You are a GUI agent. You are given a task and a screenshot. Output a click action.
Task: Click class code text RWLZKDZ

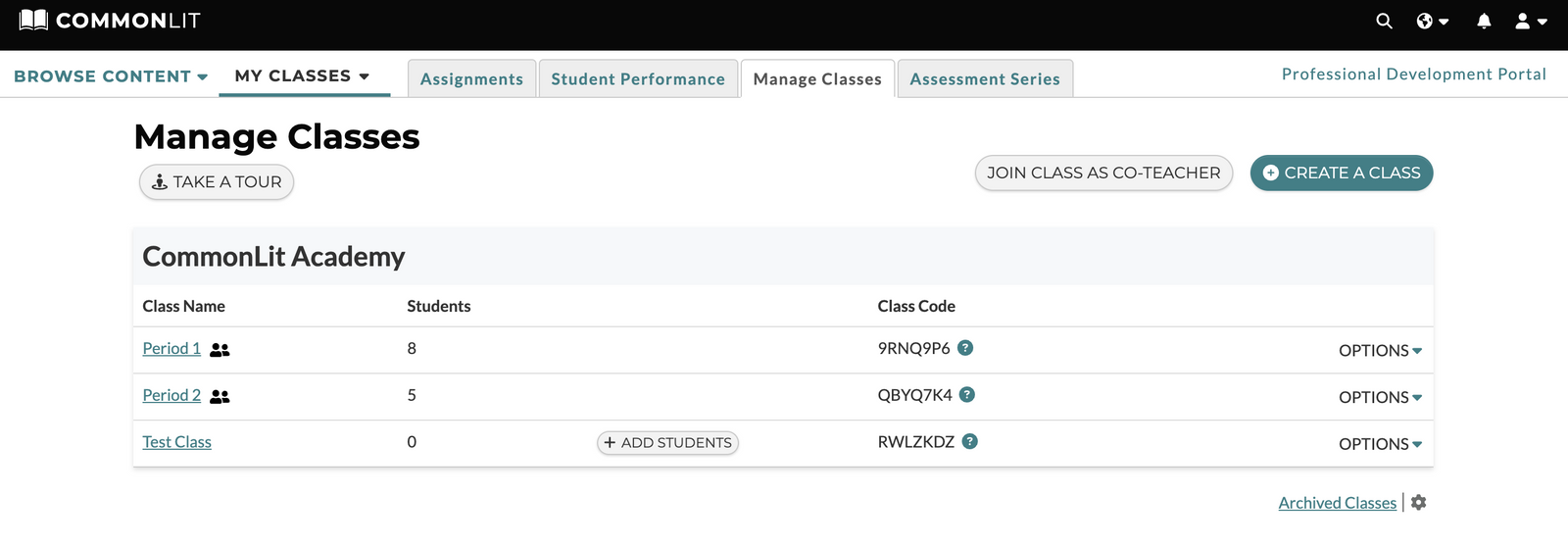pos(916,442)
